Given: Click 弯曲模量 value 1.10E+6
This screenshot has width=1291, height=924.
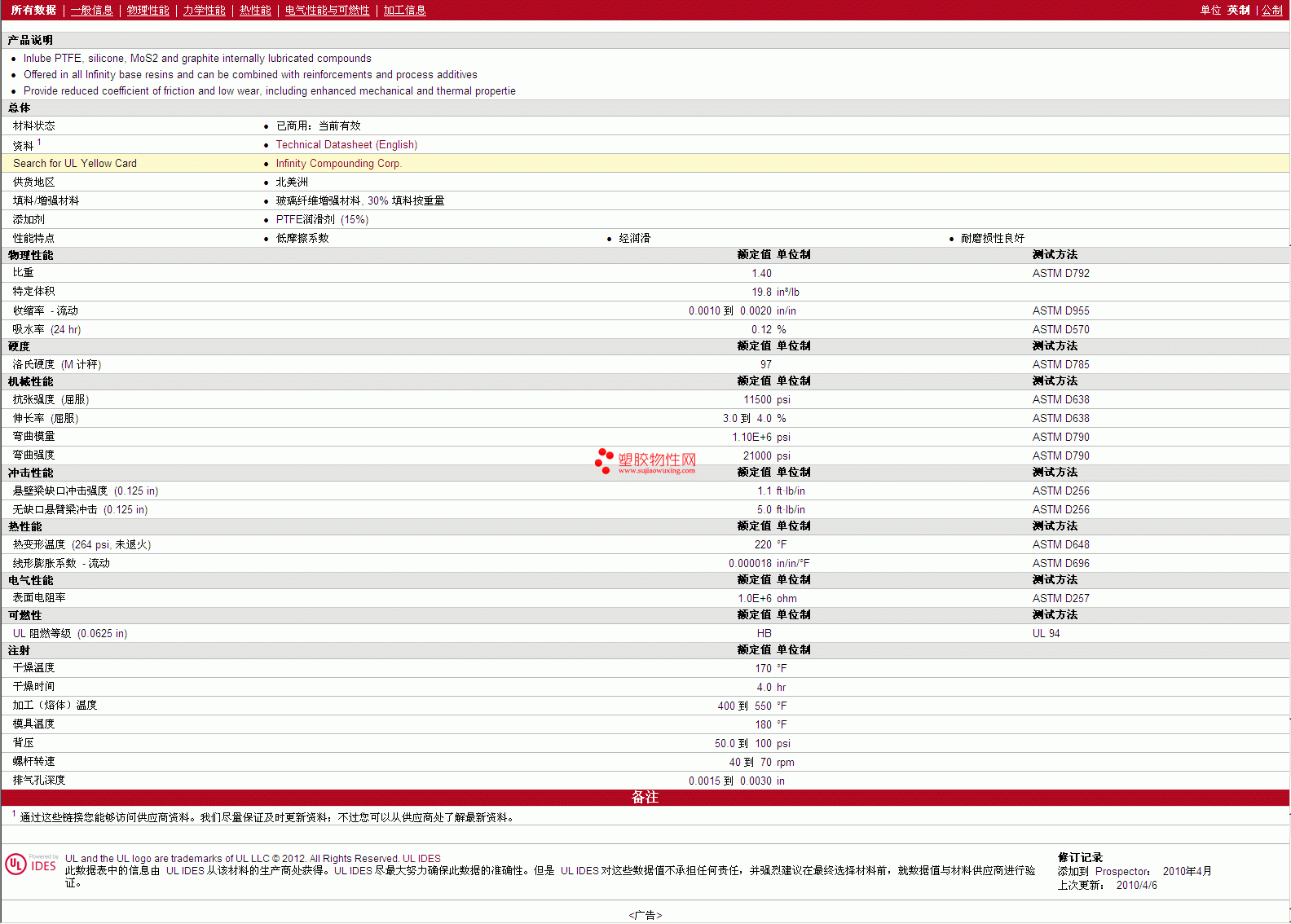Looking at the screenshot, I should click(751, 437).
